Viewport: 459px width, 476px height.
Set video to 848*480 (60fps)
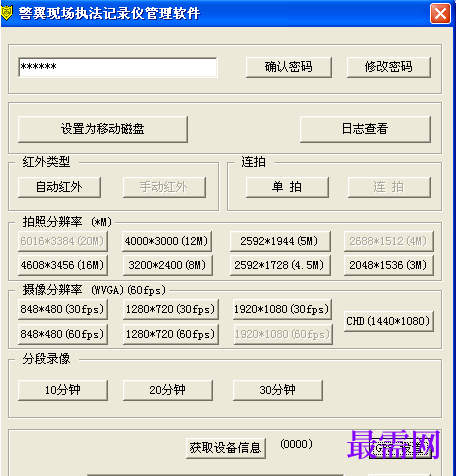[63, 334]
